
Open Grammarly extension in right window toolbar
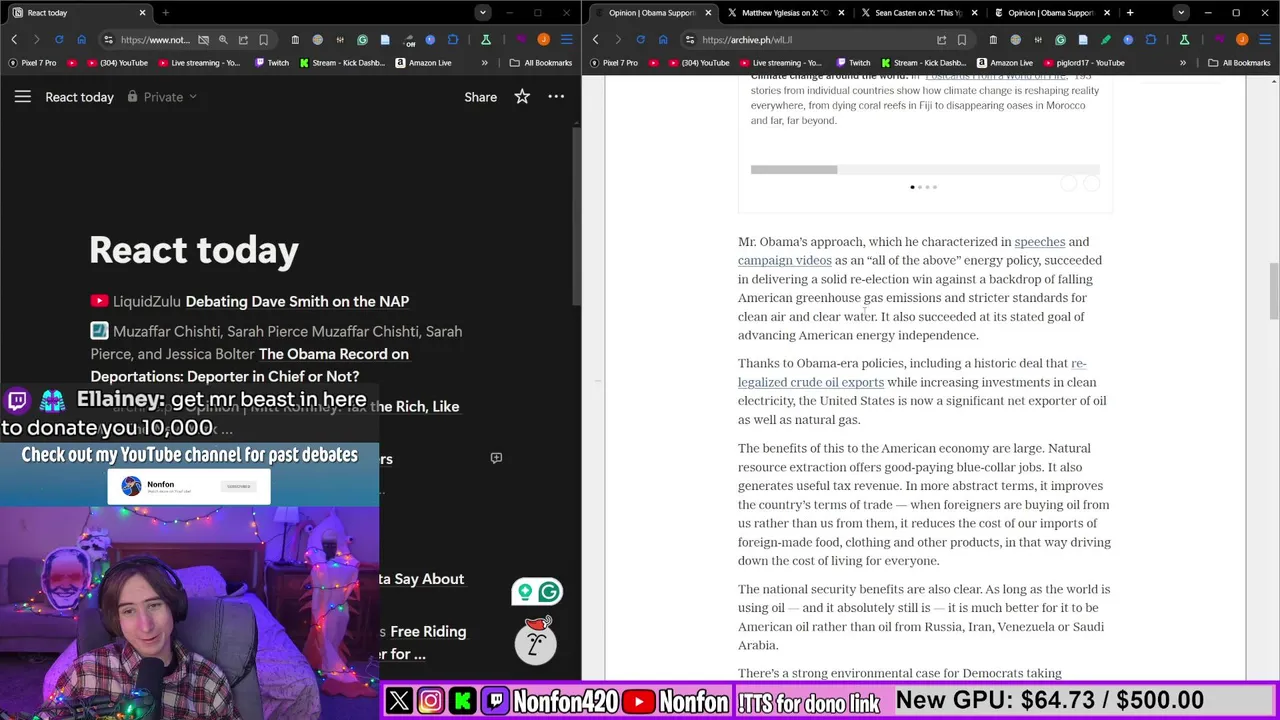(1060, 40)
